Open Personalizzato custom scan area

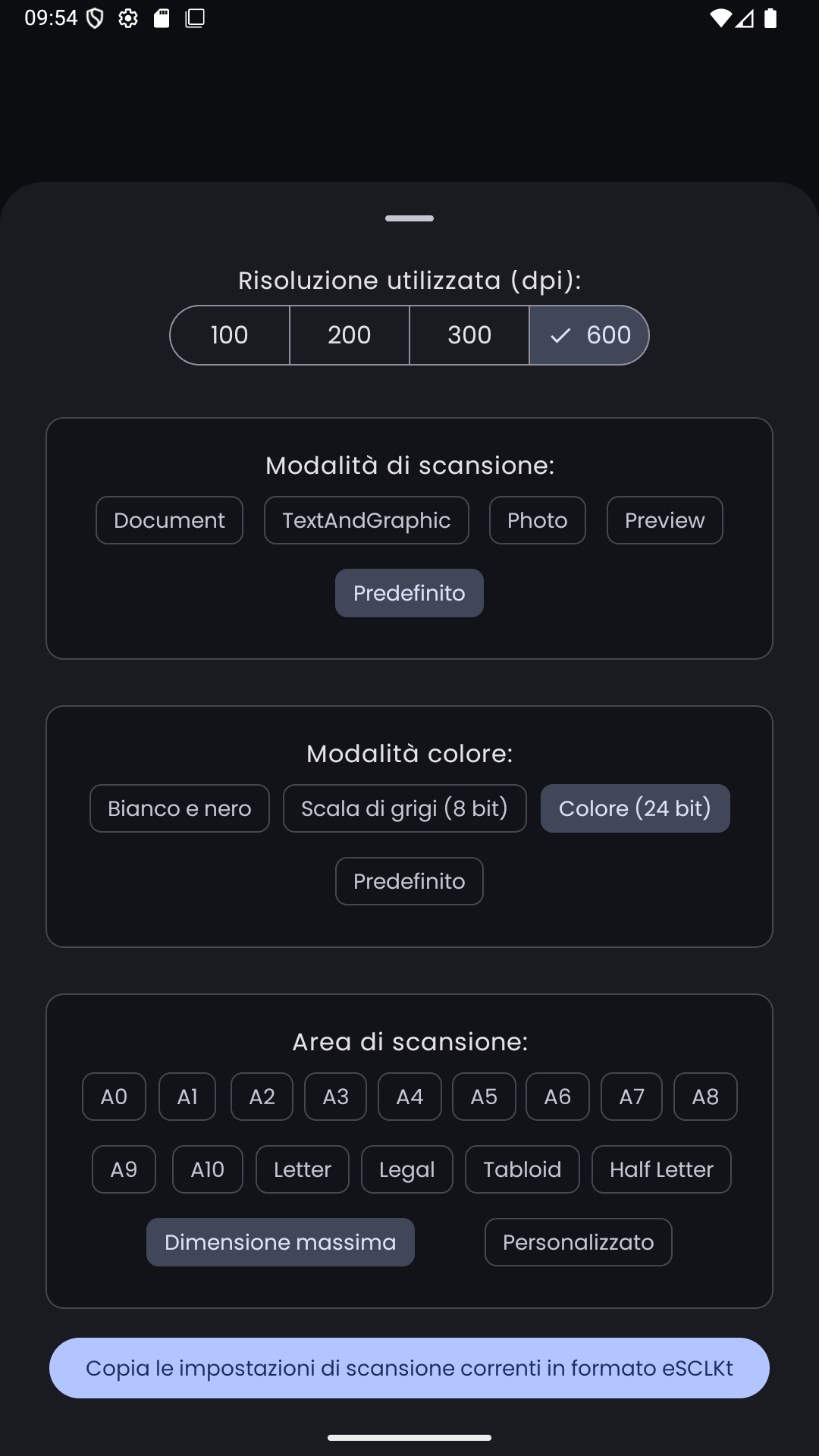(x=579, y=1242)
